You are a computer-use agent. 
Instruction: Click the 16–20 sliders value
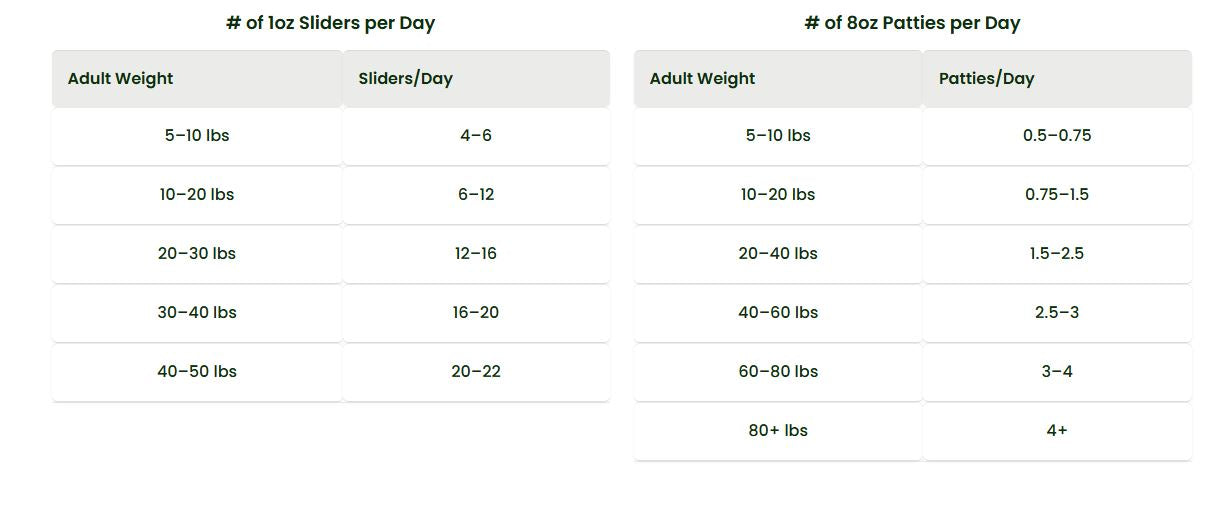coord(476,313)
